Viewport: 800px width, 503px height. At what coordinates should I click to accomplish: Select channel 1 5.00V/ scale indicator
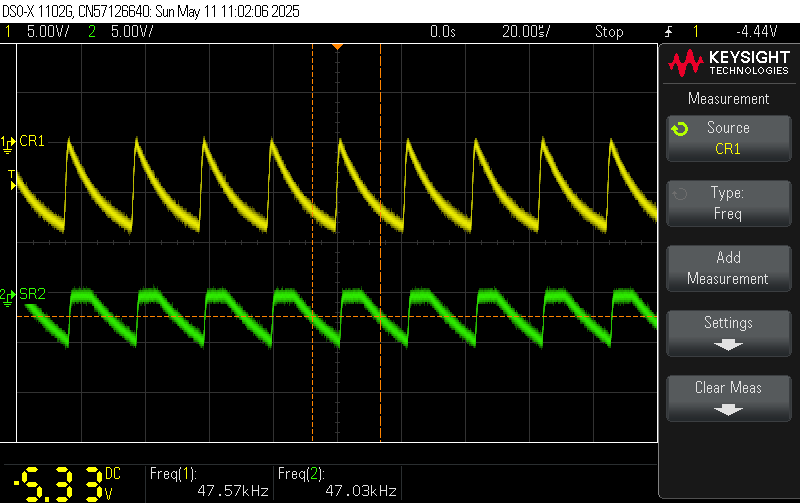[45, 32]
